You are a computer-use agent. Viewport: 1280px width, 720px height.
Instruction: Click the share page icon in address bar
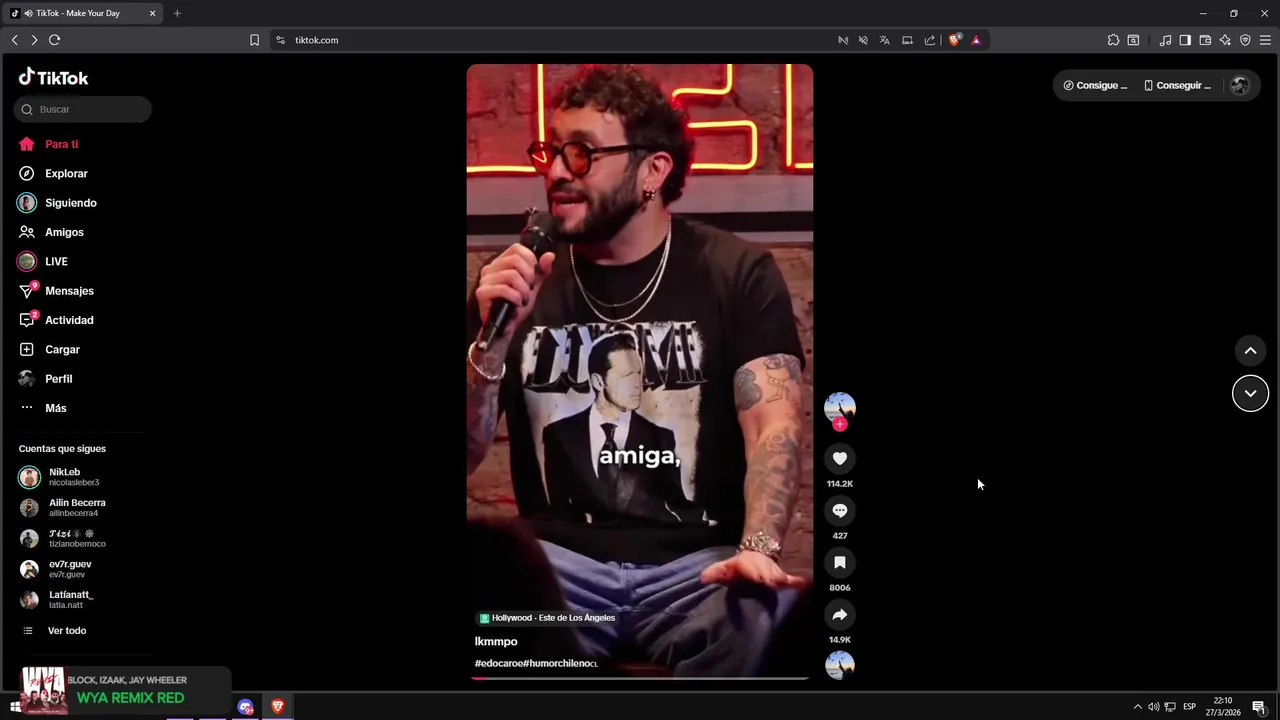(x=930, y=40)
